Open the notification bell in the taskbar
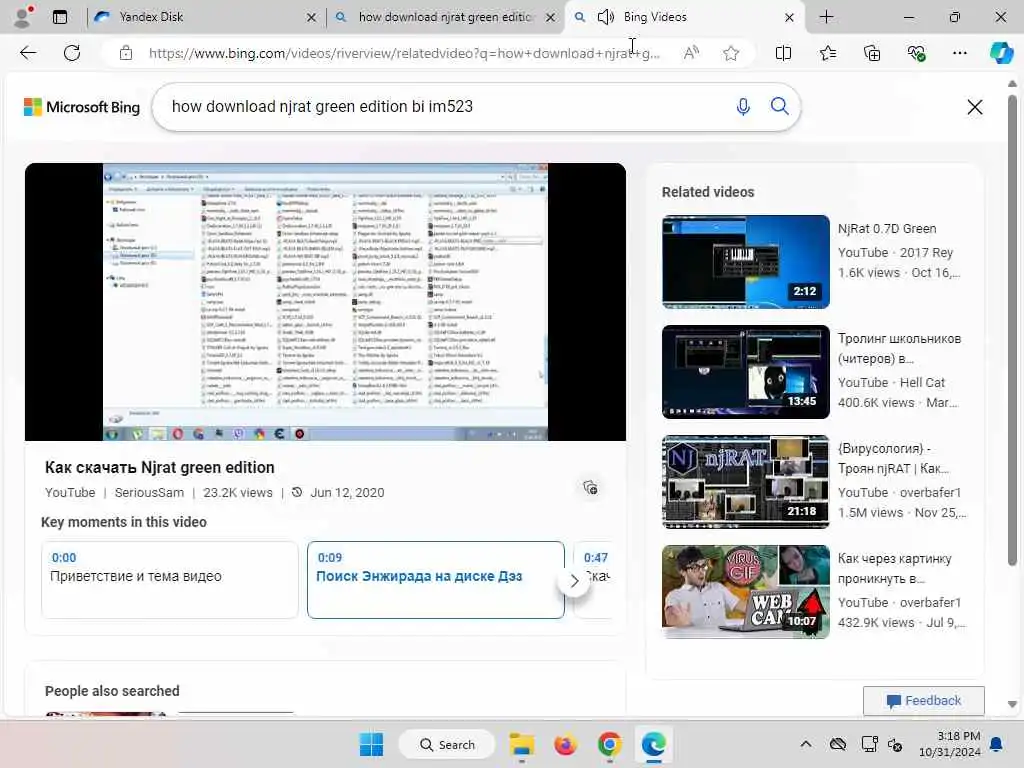1024x768 pixels. [x=997, y=744]
